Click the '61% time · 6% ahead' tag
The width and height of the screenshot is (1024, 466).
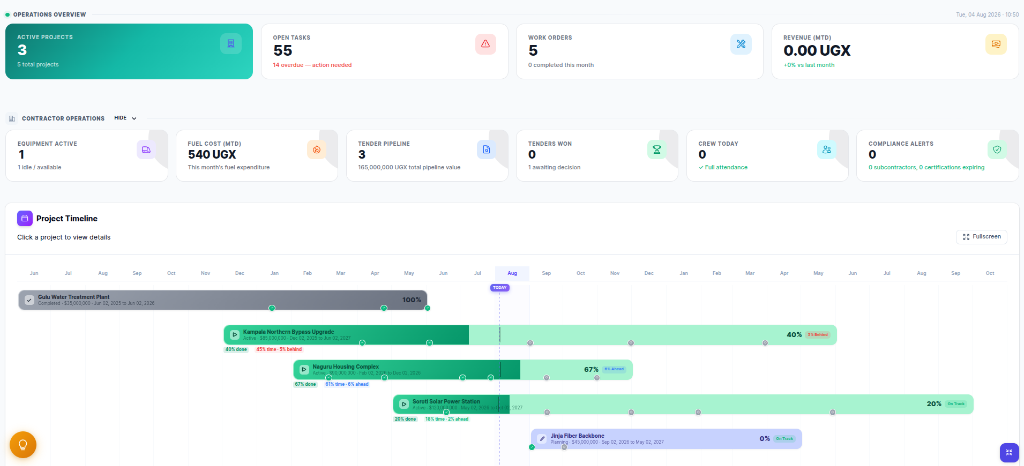point(346,384)
